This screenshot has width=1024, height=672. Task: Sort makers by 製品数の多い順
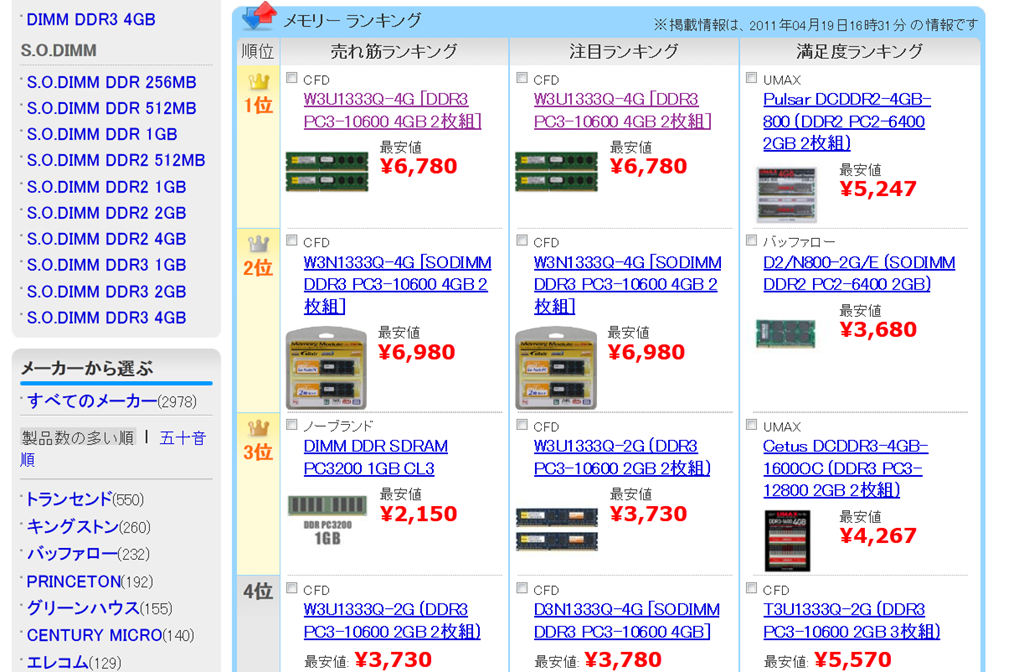pos(77,438)
